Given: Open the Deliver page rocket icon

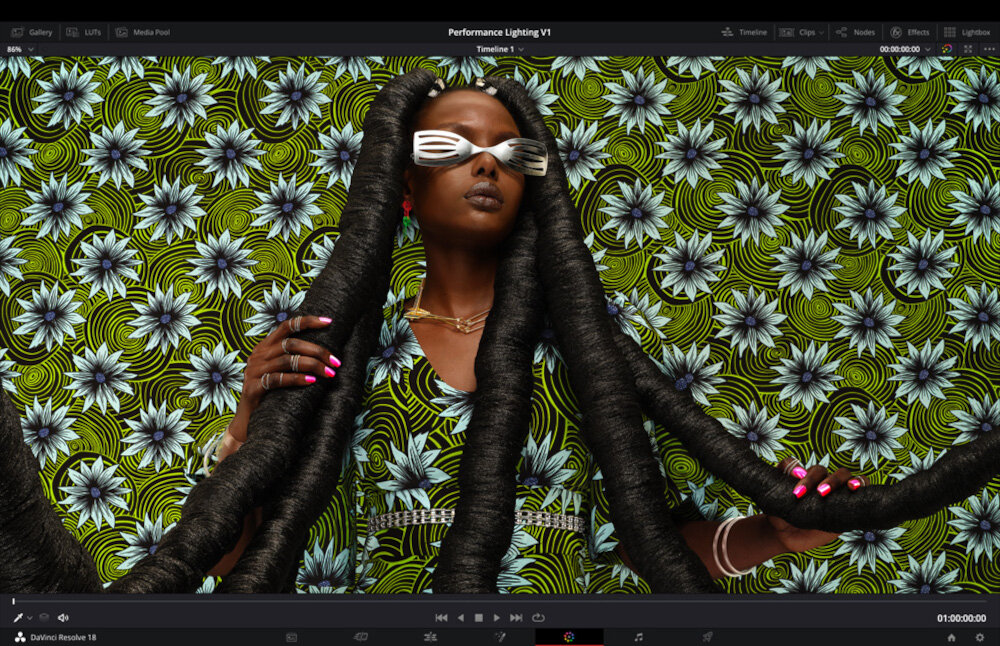Looking at the screenshot, I should click(707, 637).
